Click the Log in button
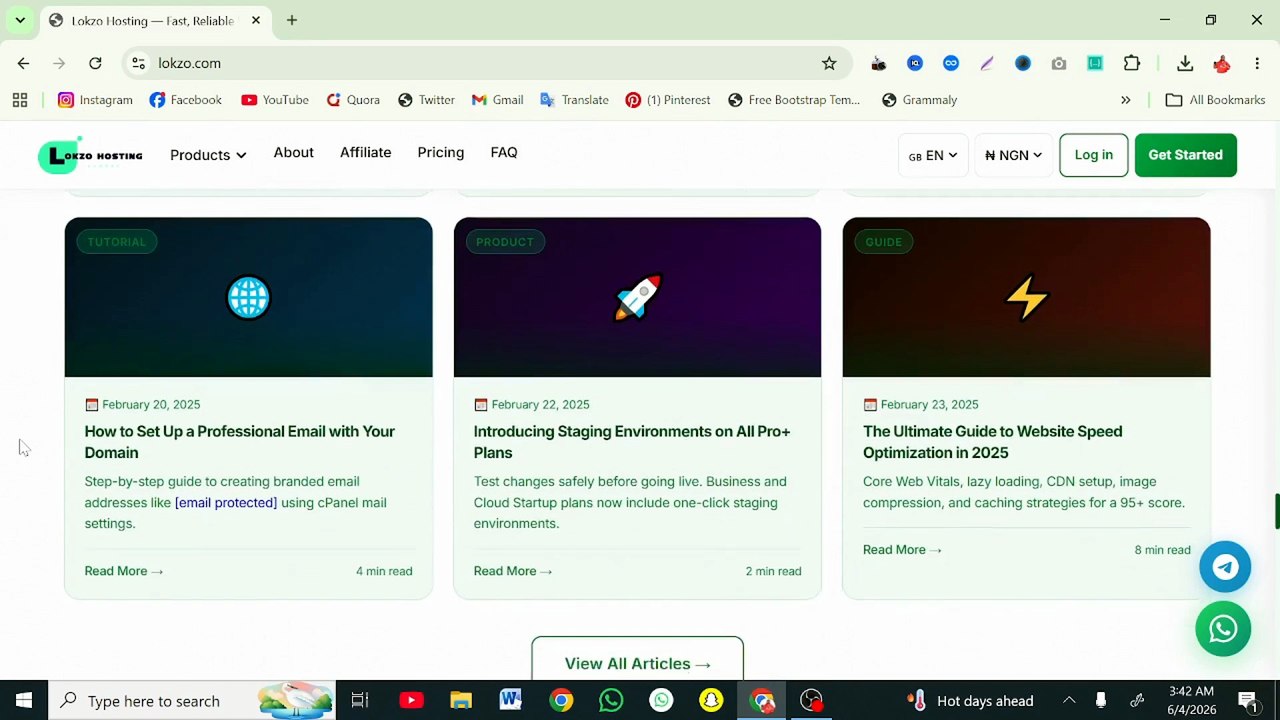Image resolution: width=1280 pixels, height=720 pixels. (x=1093, y=155)
